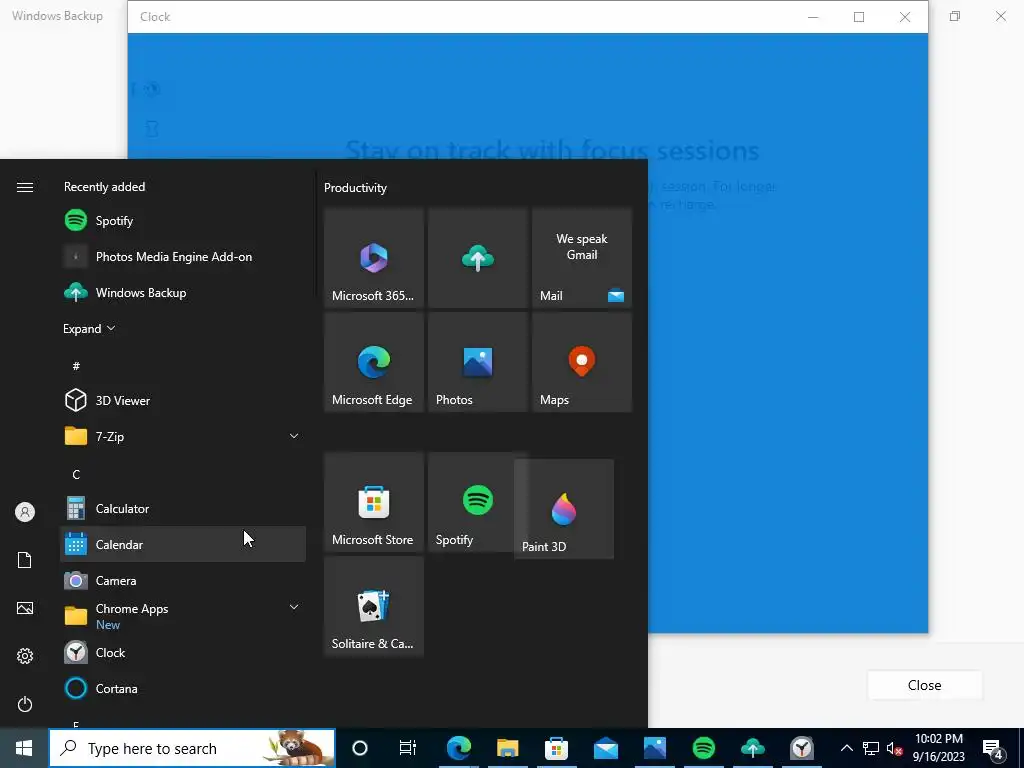Screen dimensions: 1024x768
Task: Open Task View on taskbar
Action: (408, 748)
